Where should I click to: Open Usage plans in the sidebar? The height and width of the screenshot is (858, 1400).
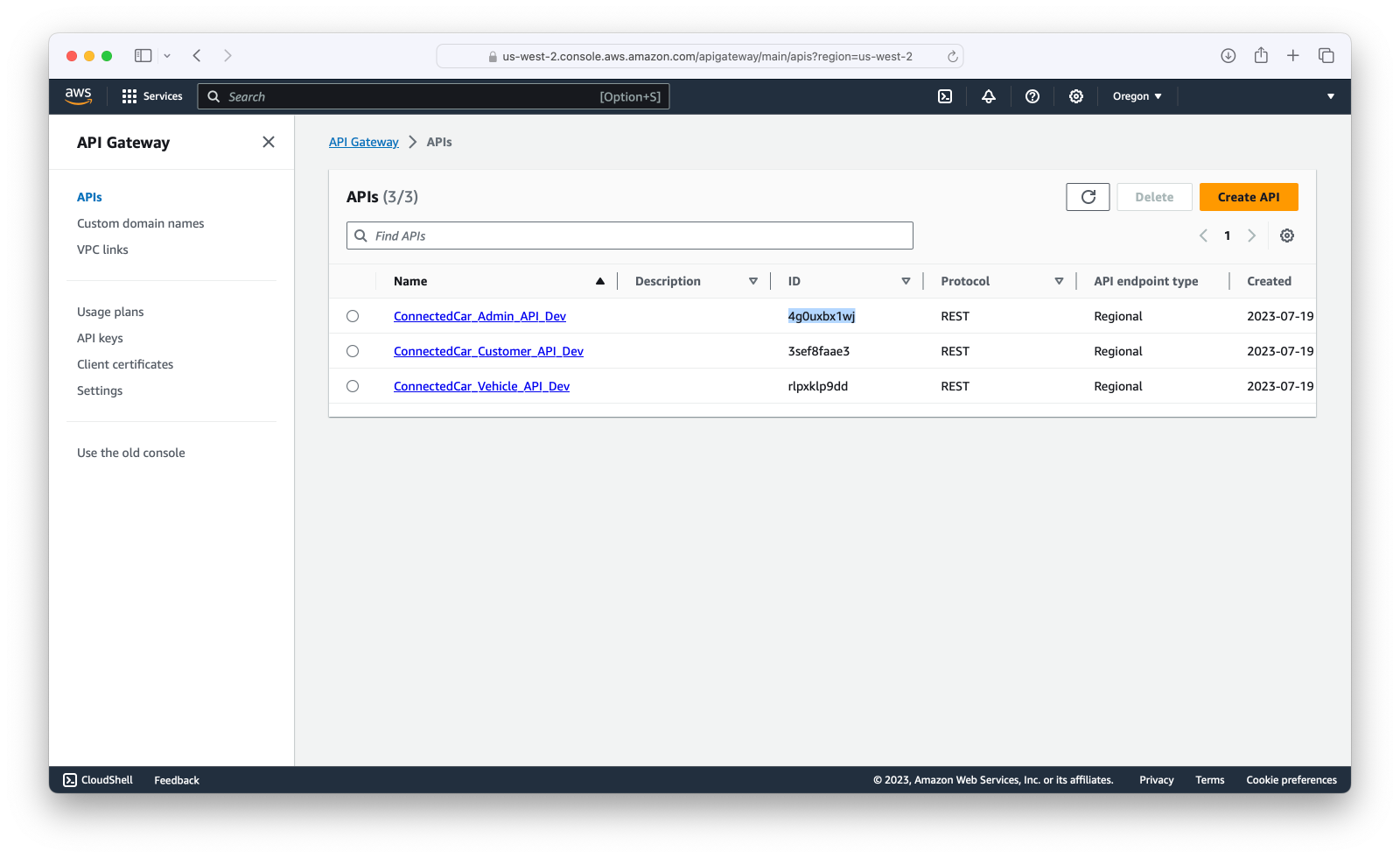click(x=110, y=312)
